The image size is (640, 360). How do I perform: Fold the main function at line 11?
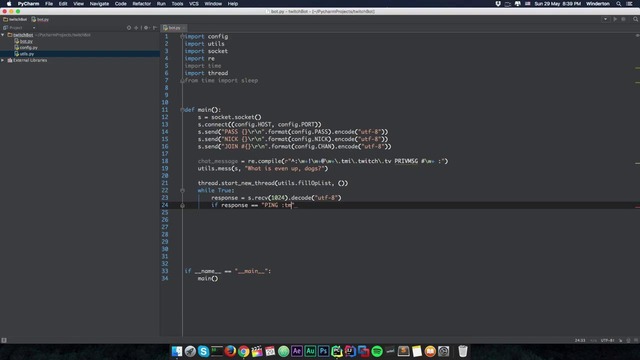pyautogui.click(x=182, y=110)
